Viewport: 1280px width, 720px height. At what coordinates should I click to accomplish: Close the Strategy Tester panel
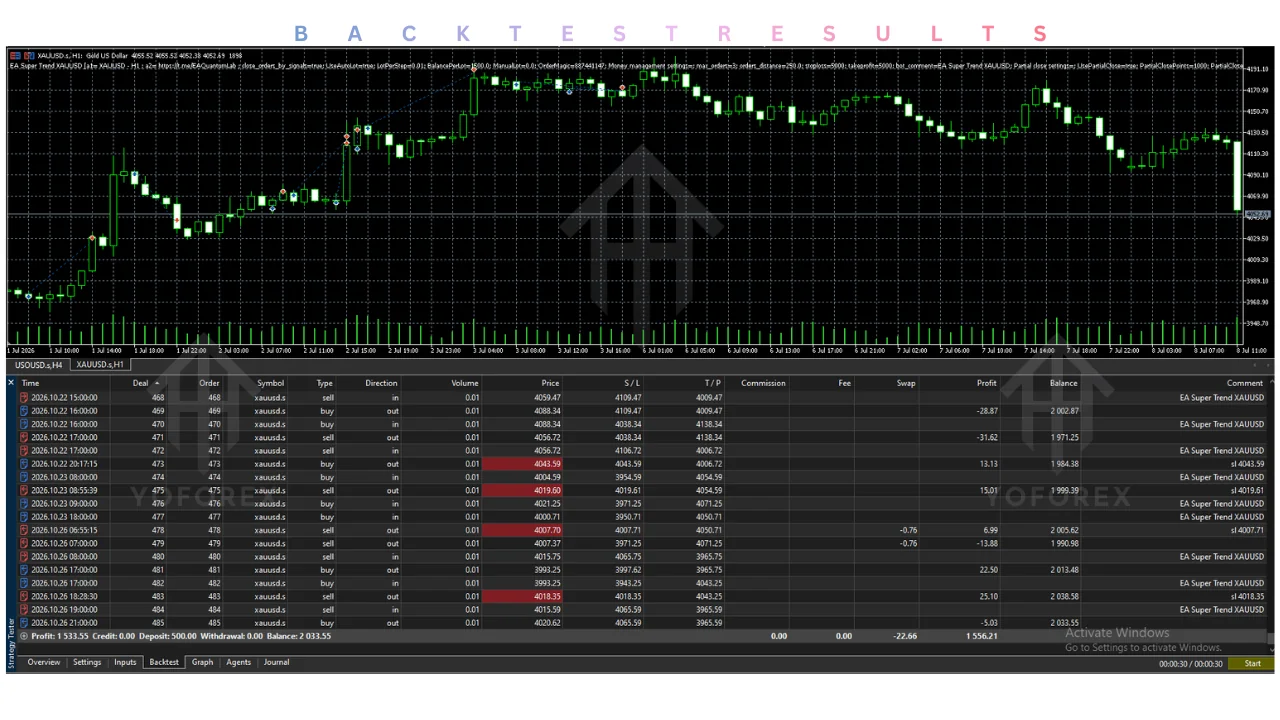click(11, 383)
